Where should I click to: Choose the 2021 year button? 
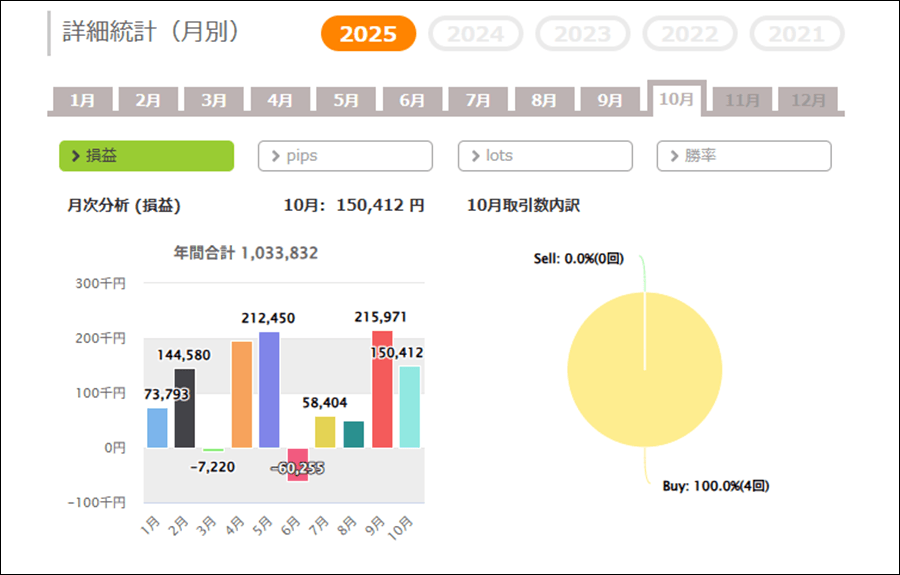(796, 34)
